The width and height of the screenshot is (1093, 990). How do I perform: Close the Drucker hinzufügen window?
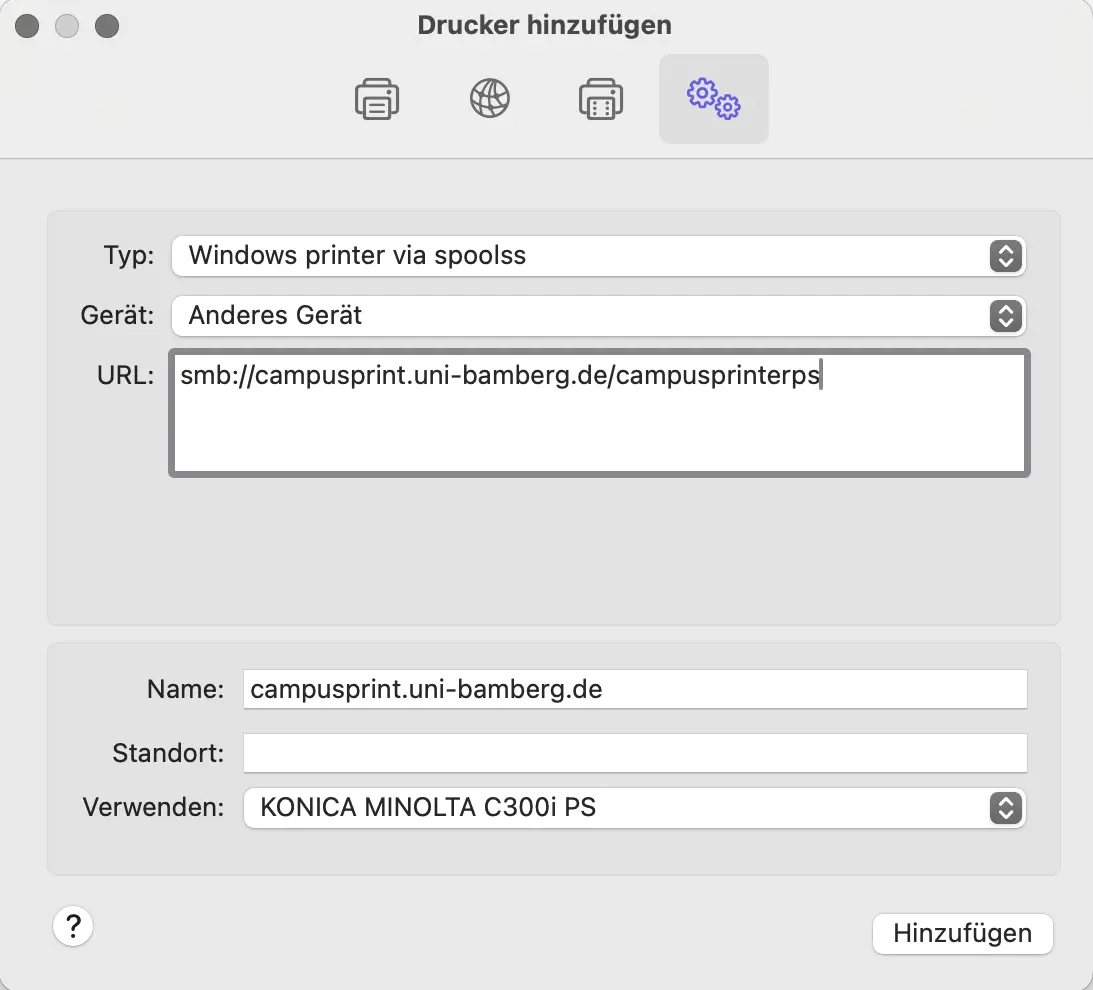click(x=27, y=26)
